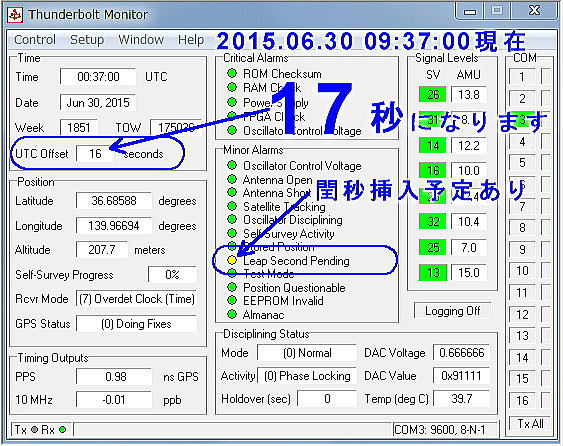
Task: Click COM port 5 button
Action: click(x=522, y=163)
